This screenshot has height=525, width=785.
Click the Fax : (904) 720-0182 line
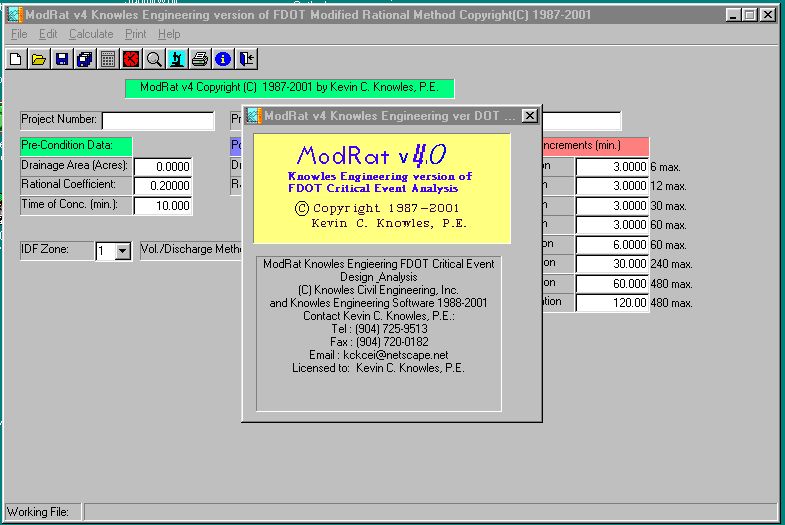tap(379, 342)
